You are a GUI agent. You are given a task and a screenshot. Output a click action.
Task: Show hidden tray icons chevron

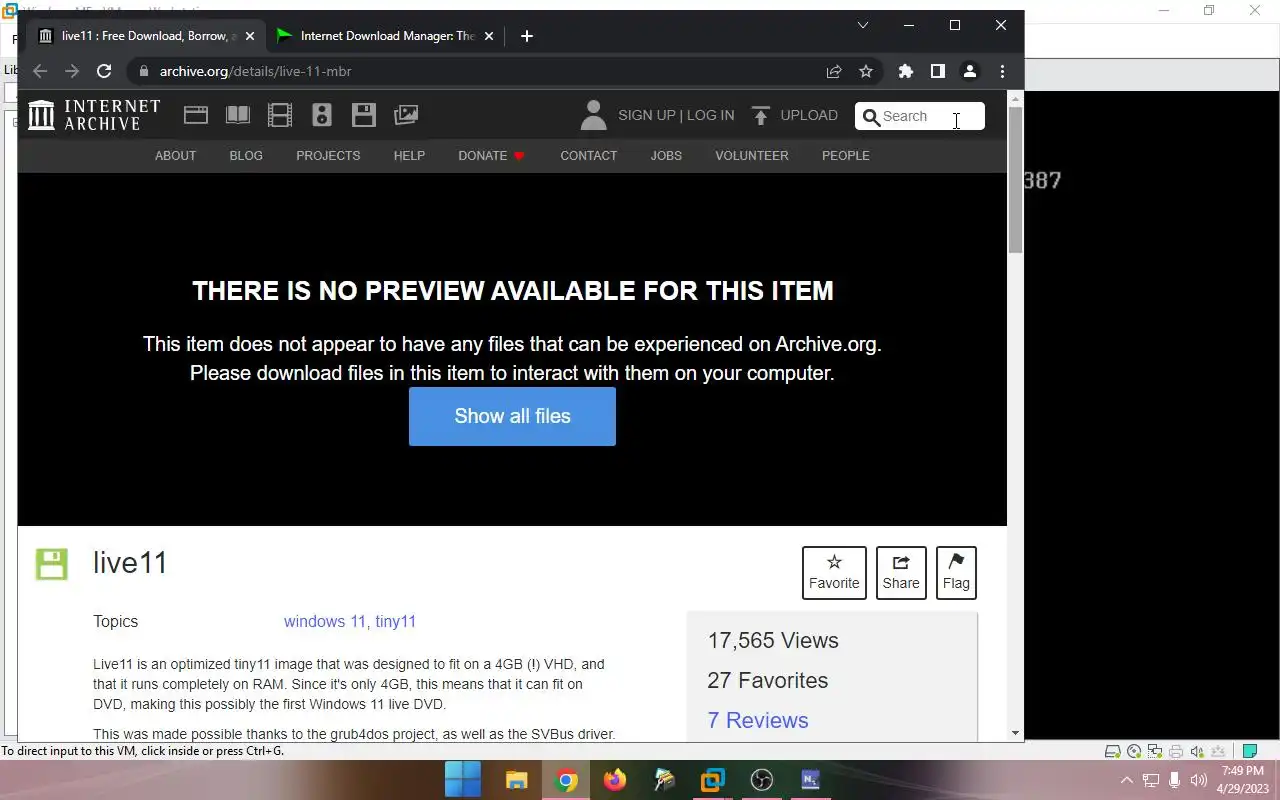pyautogui.click(x=1126, y=780)
